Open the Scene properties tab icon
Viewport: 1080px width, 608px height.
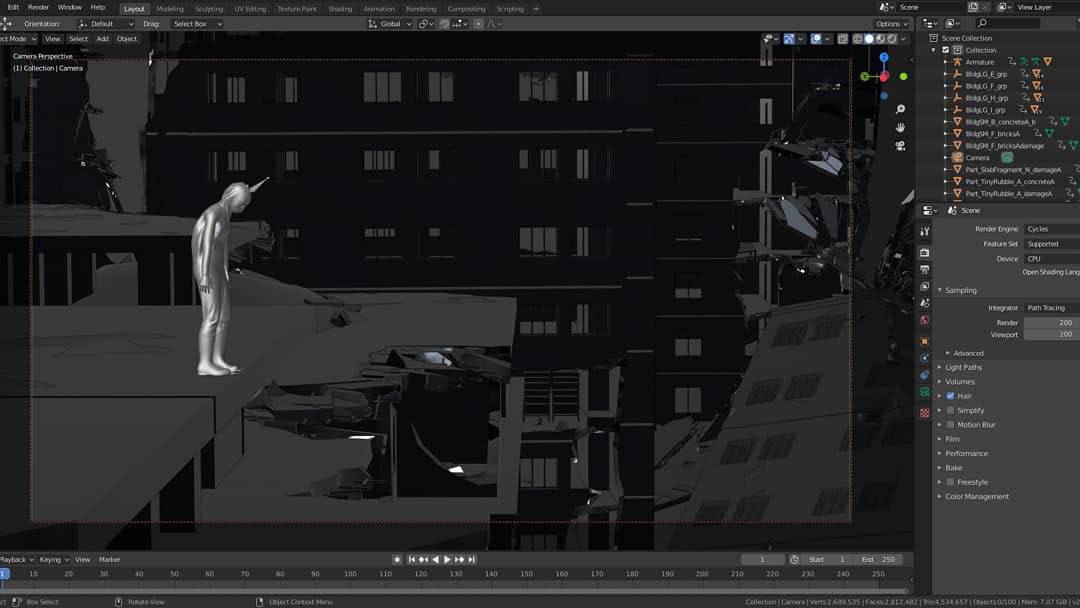coord(924,303)
